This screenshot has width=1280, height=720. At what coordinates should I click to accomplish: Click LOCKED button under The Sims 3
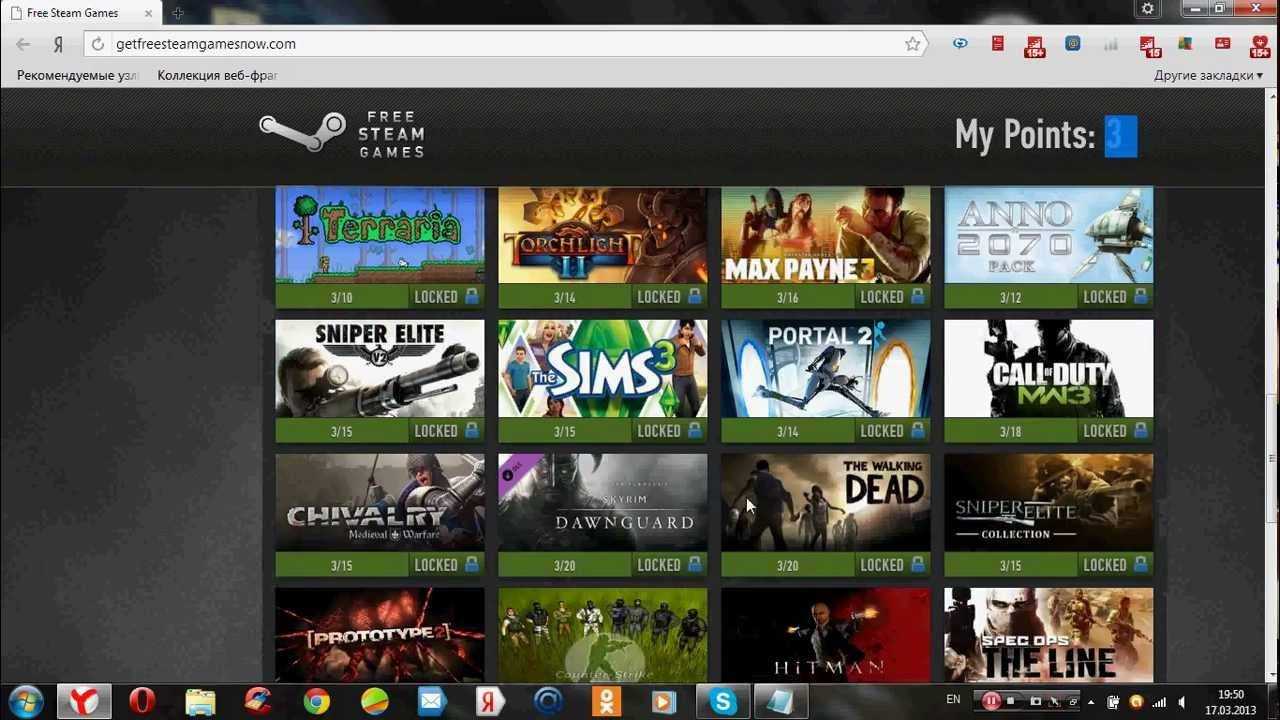[x=670, y=430]
